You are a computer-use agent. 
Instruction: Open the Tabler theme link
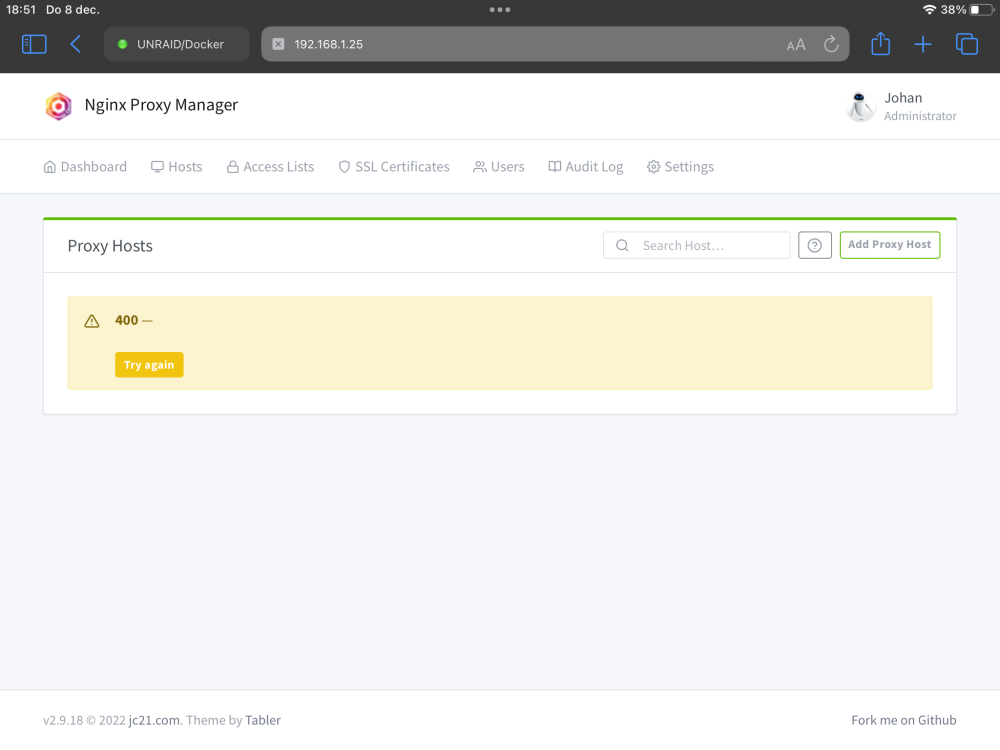point(263,720)
